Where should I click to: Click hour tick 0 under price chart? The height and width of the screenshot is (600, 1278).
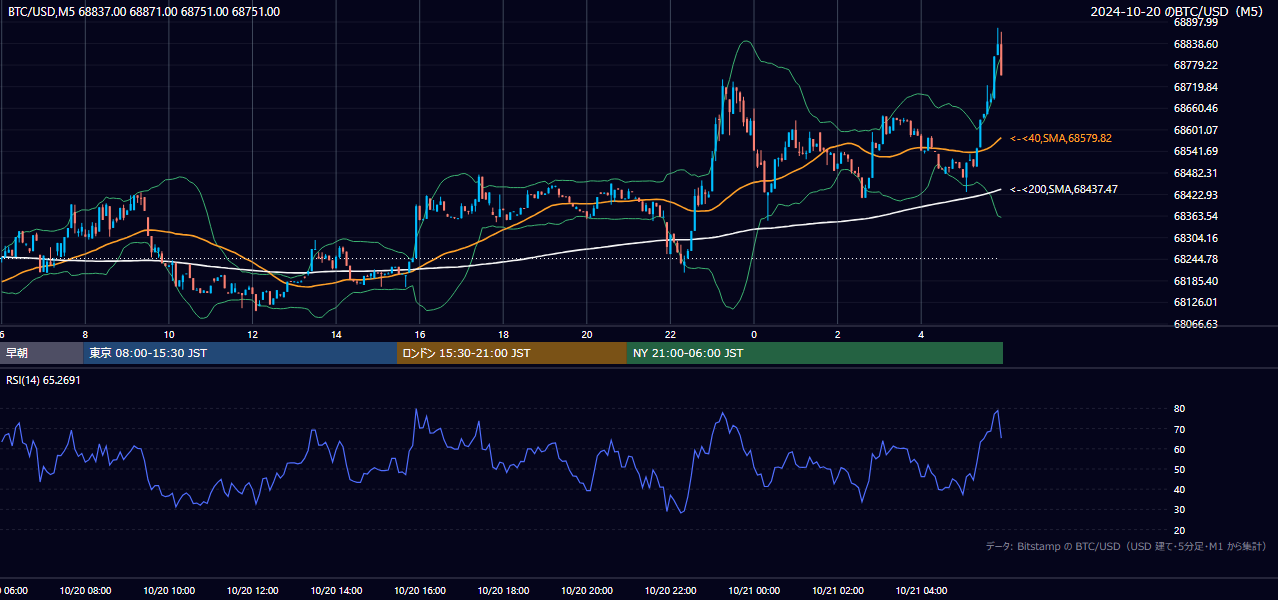[754, 334]
